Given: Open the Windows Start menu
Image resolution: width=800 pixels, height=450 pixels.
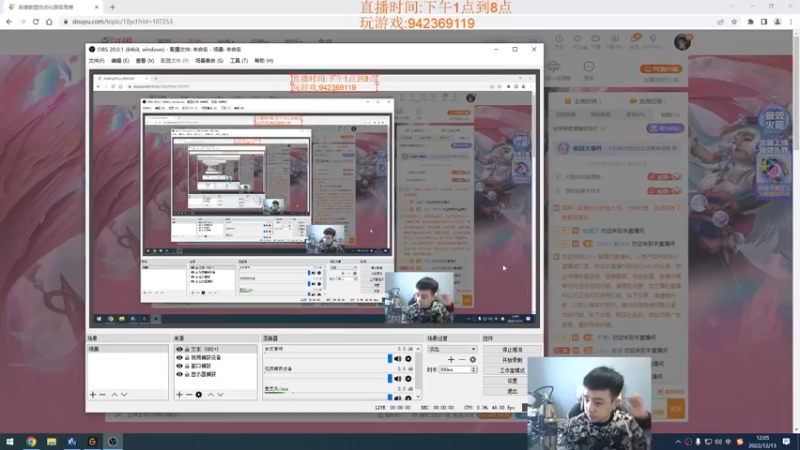Looking at the screenshot, I should 9,442.
